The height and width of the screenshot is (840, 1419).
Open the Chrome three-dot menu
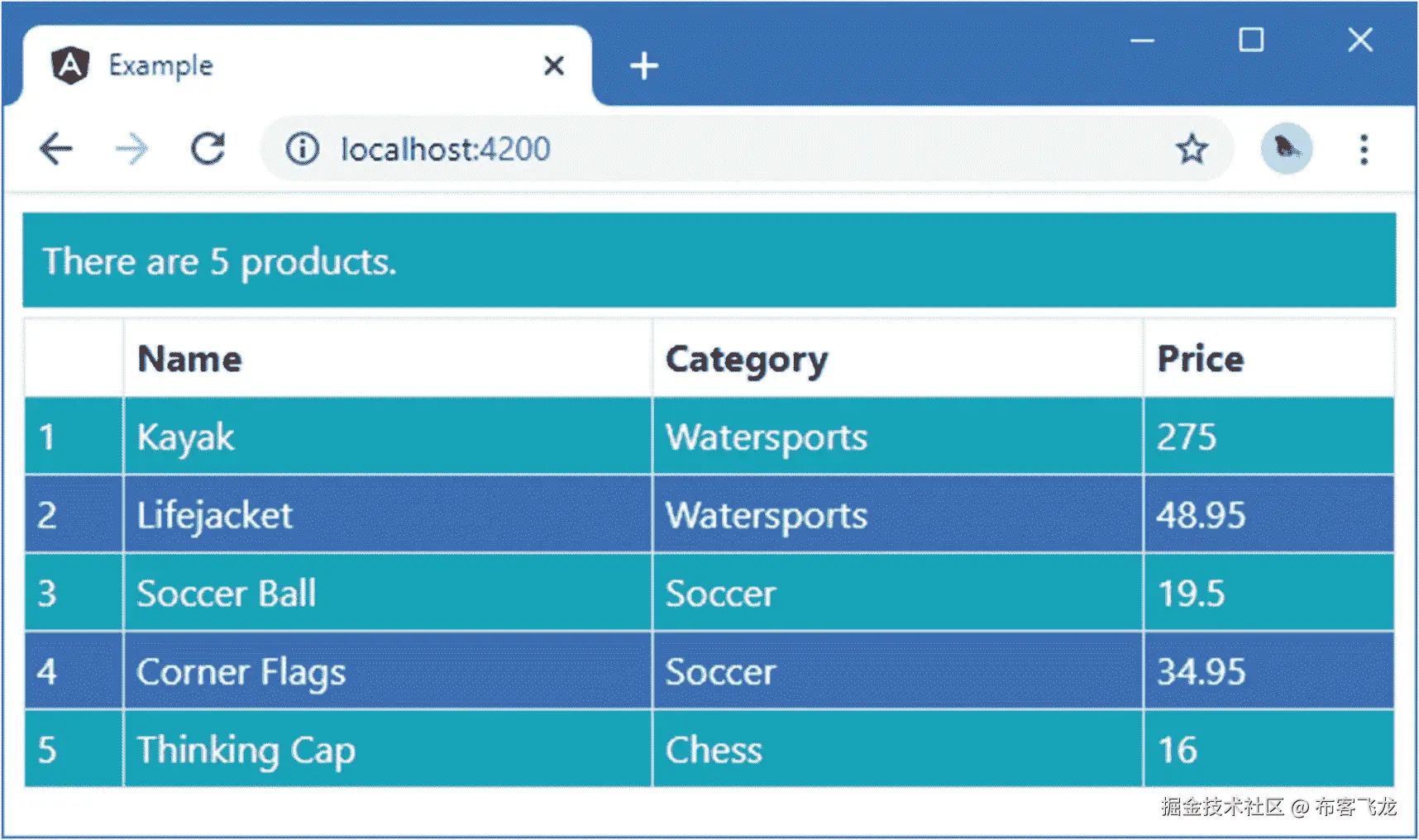(1364, 150)
